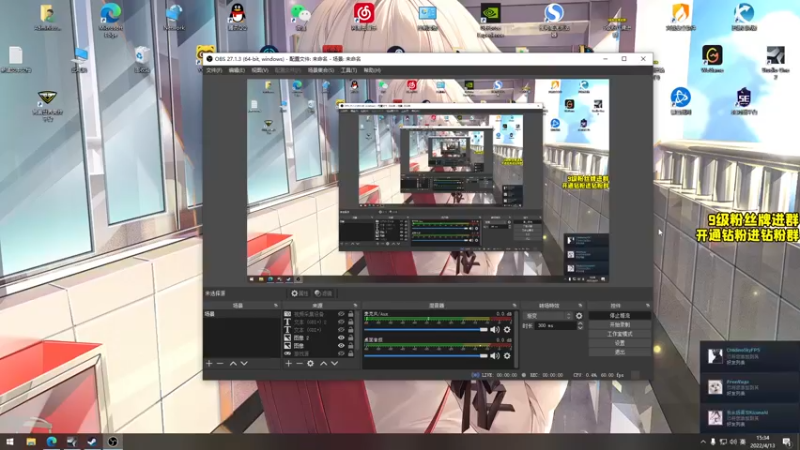Open the notification center taskbar icon
The image size is (800, 450).
(x=787, y=441)
